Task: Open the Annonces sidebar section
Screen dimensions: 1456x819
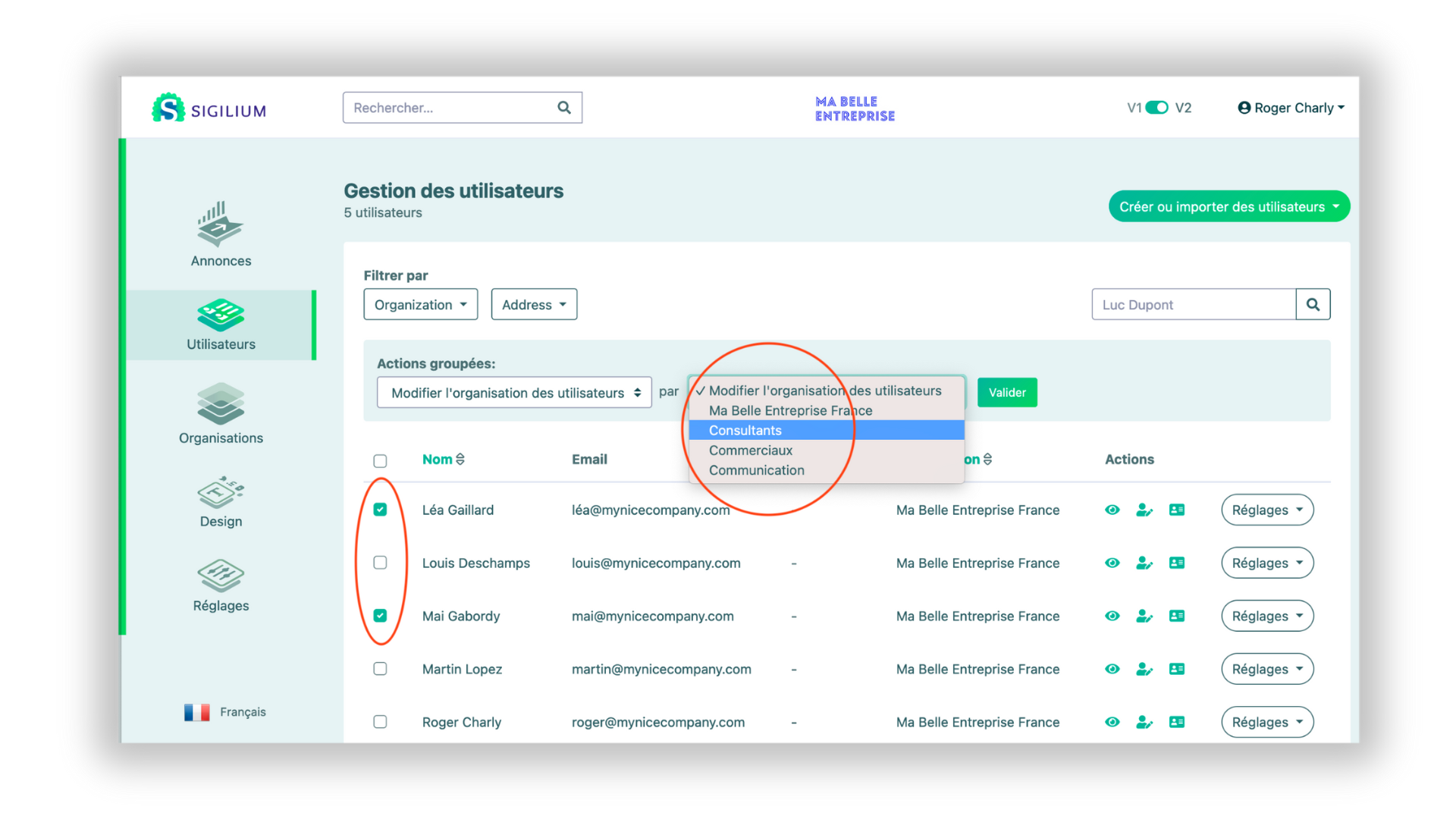Action: 221,234
